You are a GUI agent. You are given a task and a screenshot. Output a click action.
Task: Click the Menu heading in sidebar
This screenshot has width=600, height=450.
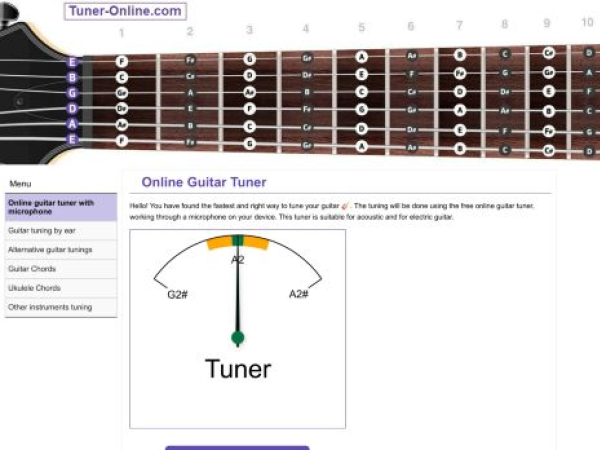click(x=20, y=184)
